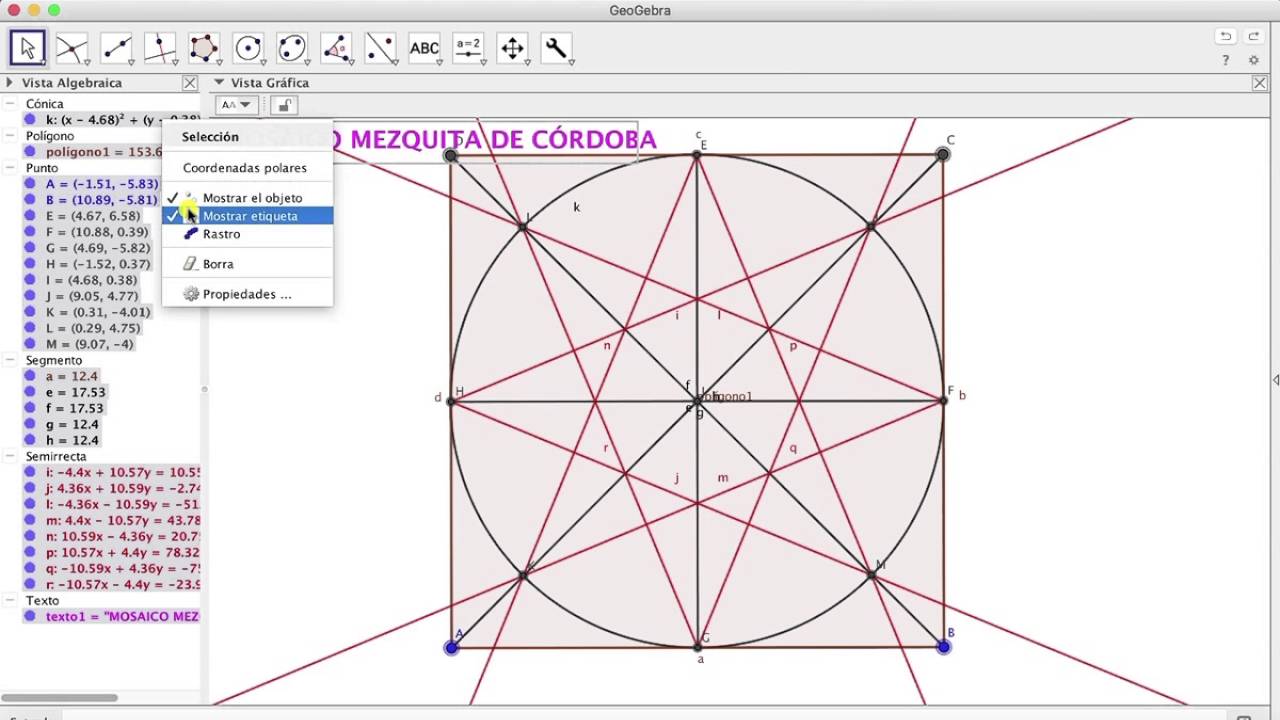This screenshot has height=720, width=1280.
Task: Toggle visibility of texto1
Action: click(x=31, y=616)
